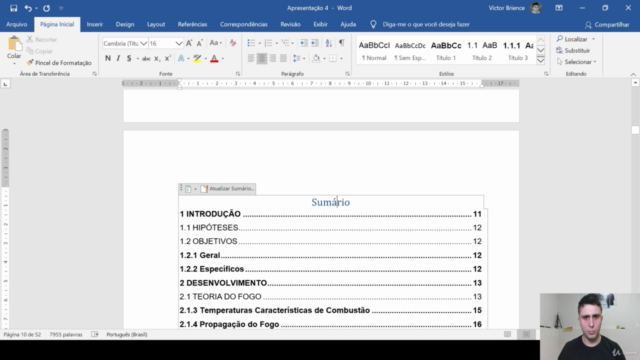Center align text

click(x=262, y=58)
